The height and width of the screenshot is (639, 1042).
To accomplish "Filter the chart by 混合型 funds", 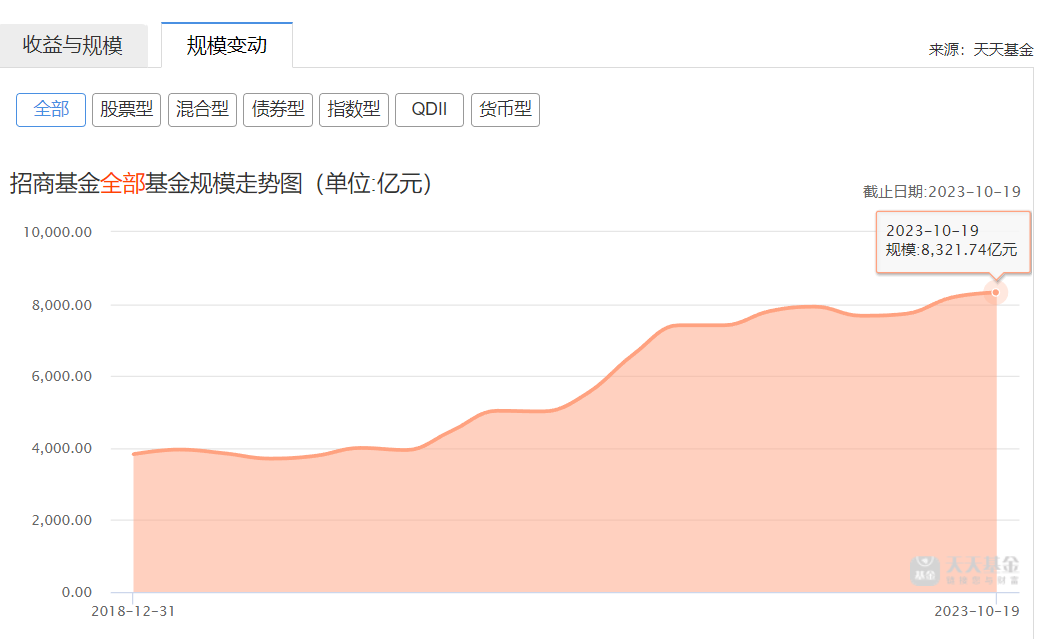I will point(202,110).
